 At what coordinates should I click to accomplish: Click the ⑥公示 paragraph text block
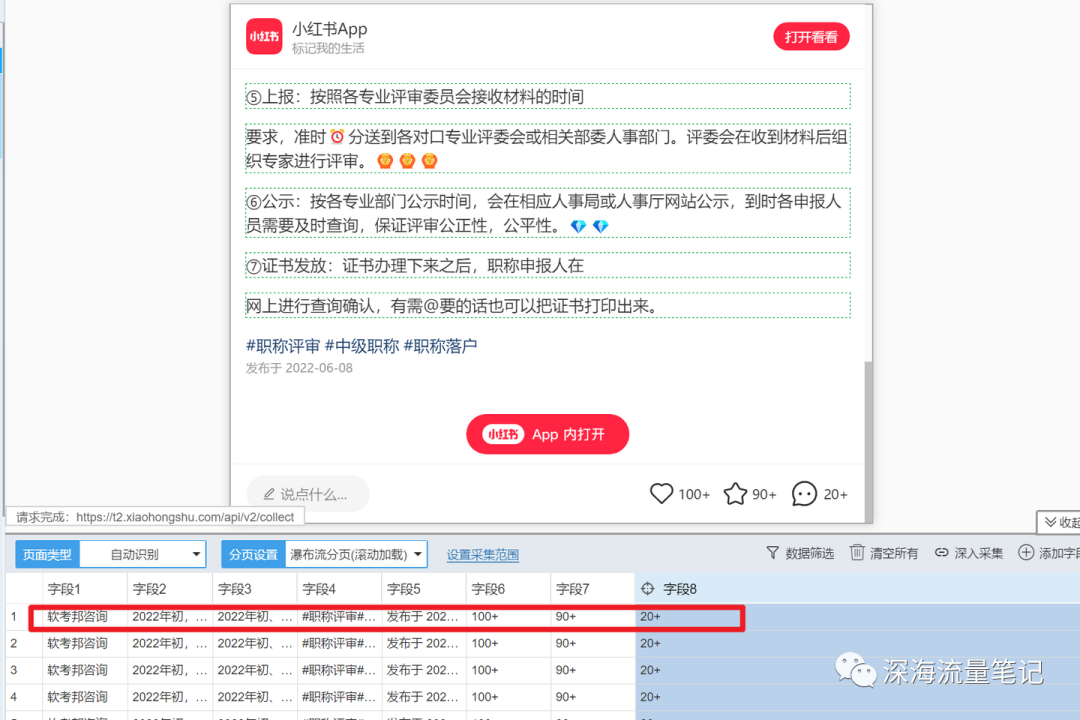[548, 213]
